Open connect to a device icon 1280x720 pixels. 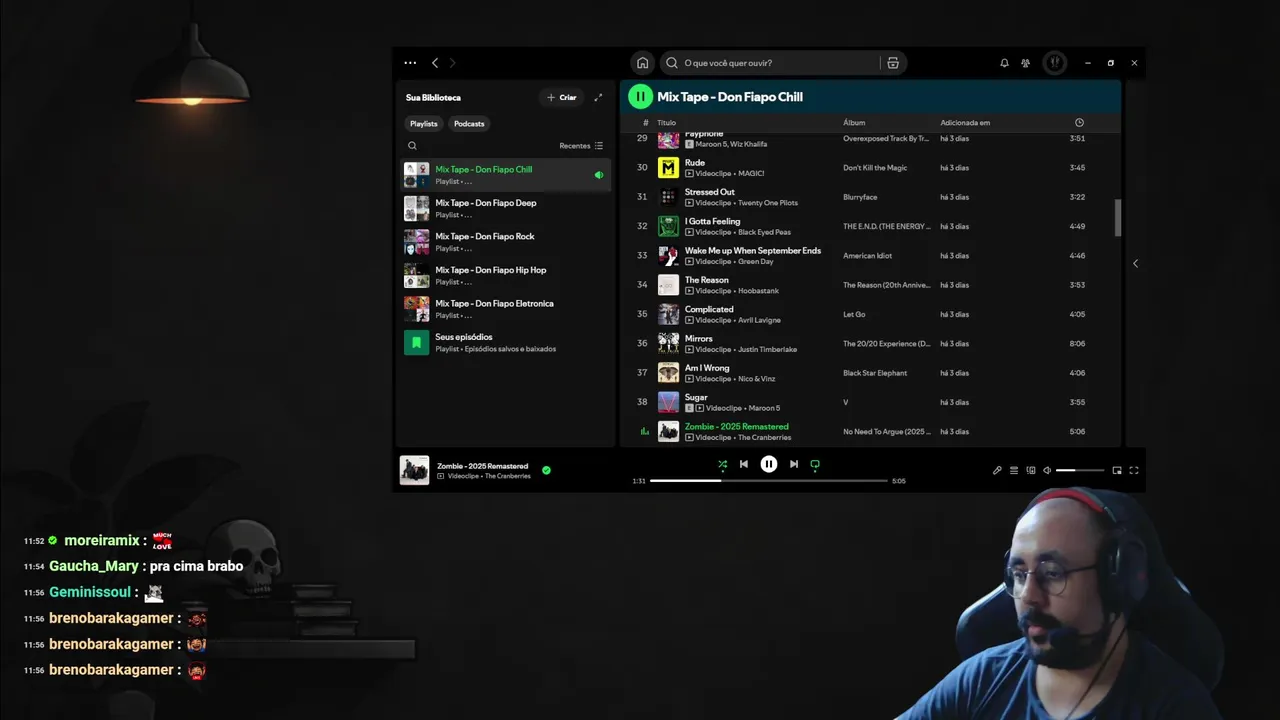coord(1031,470)
